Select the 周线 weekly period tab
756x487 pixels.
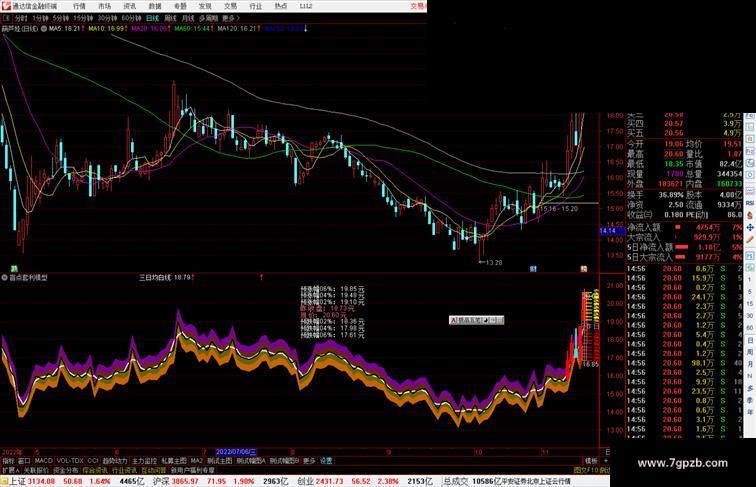coord(170,18)
